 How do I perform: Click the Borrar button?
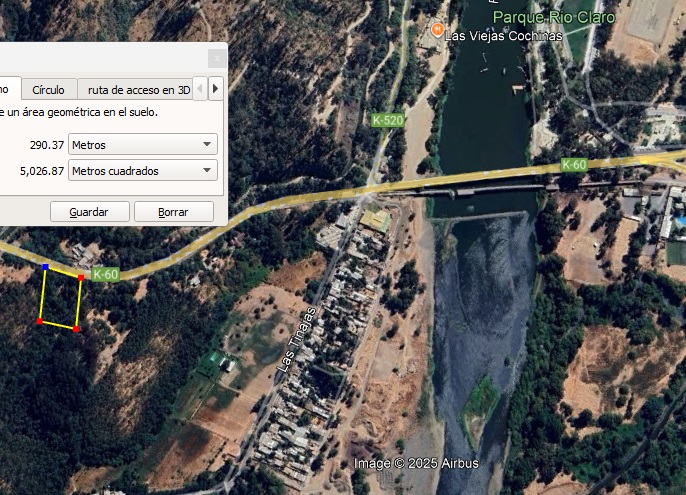click(x=174, y=212)
